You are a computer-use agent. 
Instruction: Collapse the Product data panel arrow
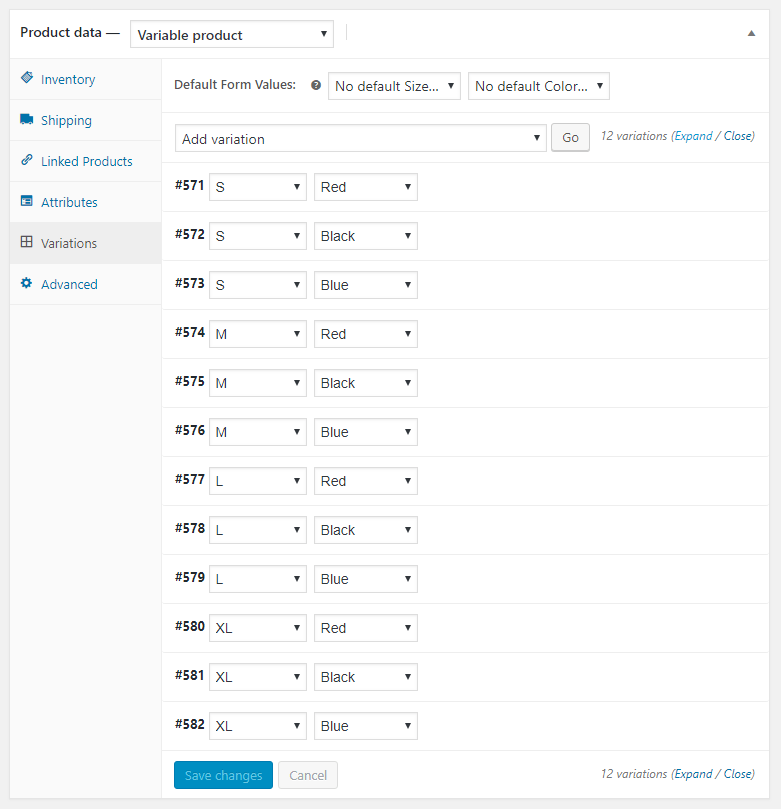click(752, 34)
